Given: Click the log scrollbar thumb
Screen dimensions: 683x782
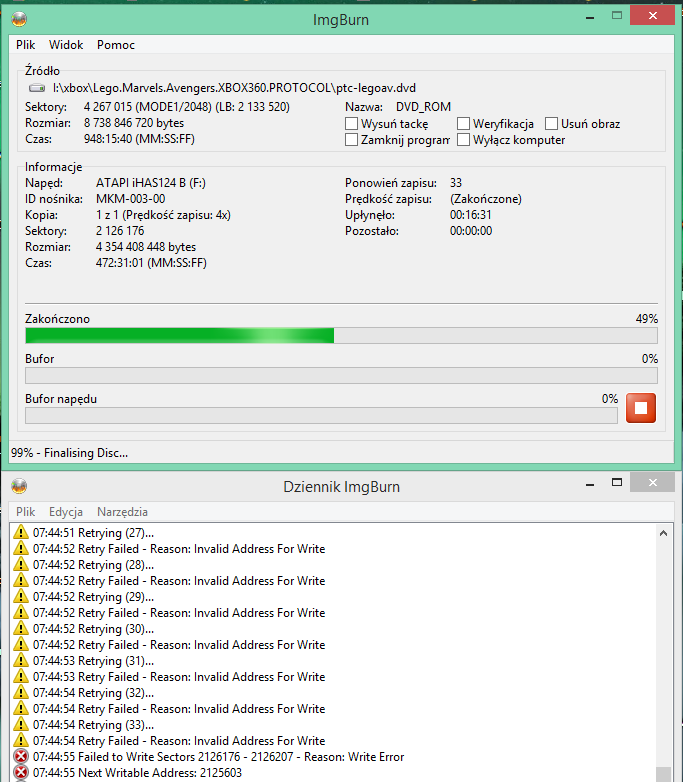Looking at the screenshot, I should click(664, 774).
